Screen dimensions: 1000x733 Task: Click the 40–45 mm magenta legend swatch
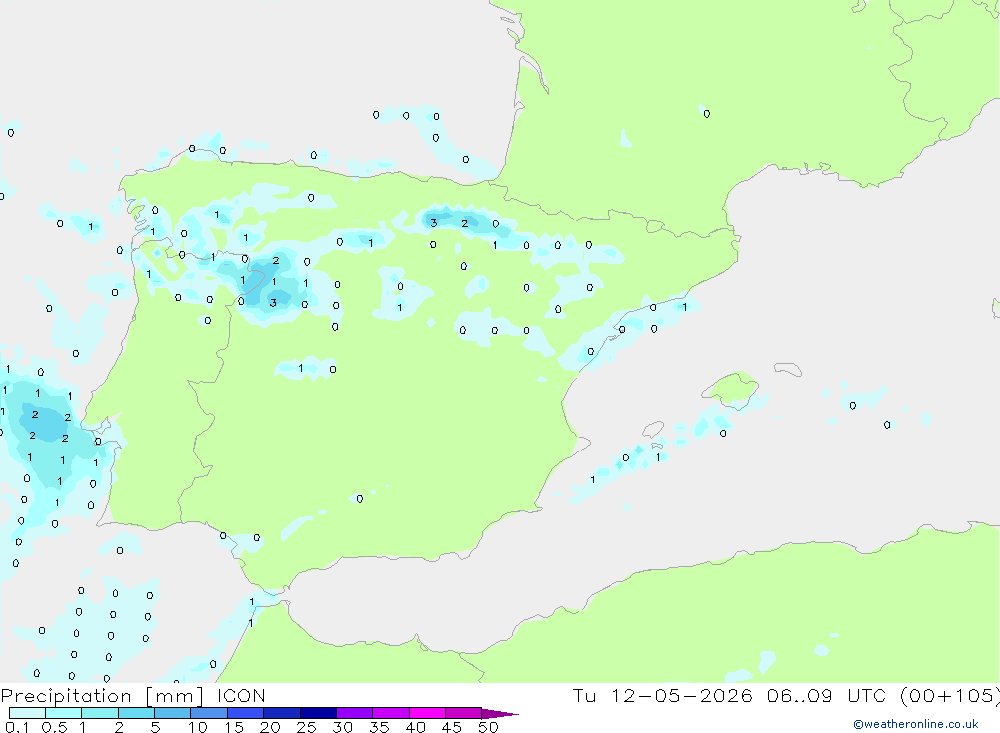427,713
